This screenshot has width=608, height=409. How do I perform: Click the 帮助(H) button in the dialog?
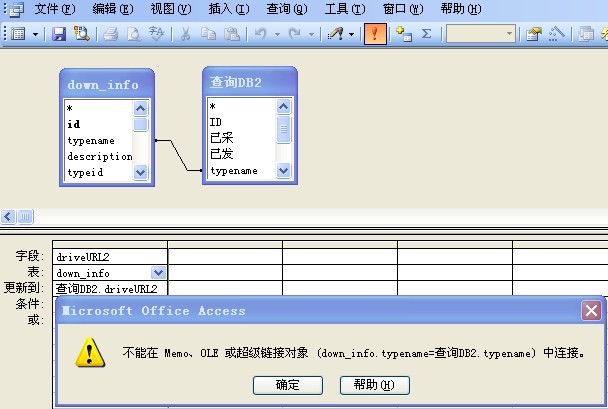[x=375, y=385]
